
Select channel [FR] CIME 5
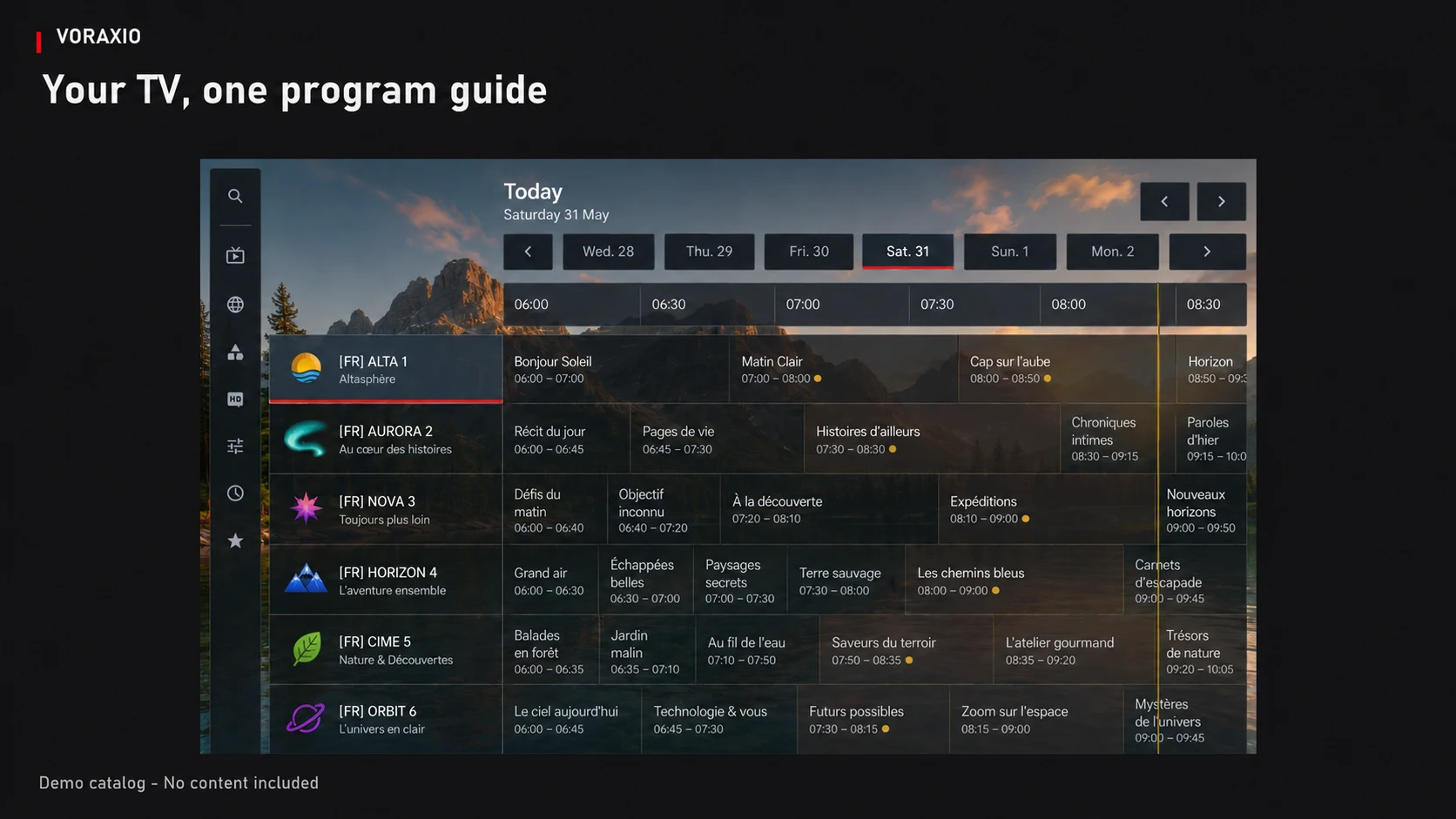click(x=386, y=649)
